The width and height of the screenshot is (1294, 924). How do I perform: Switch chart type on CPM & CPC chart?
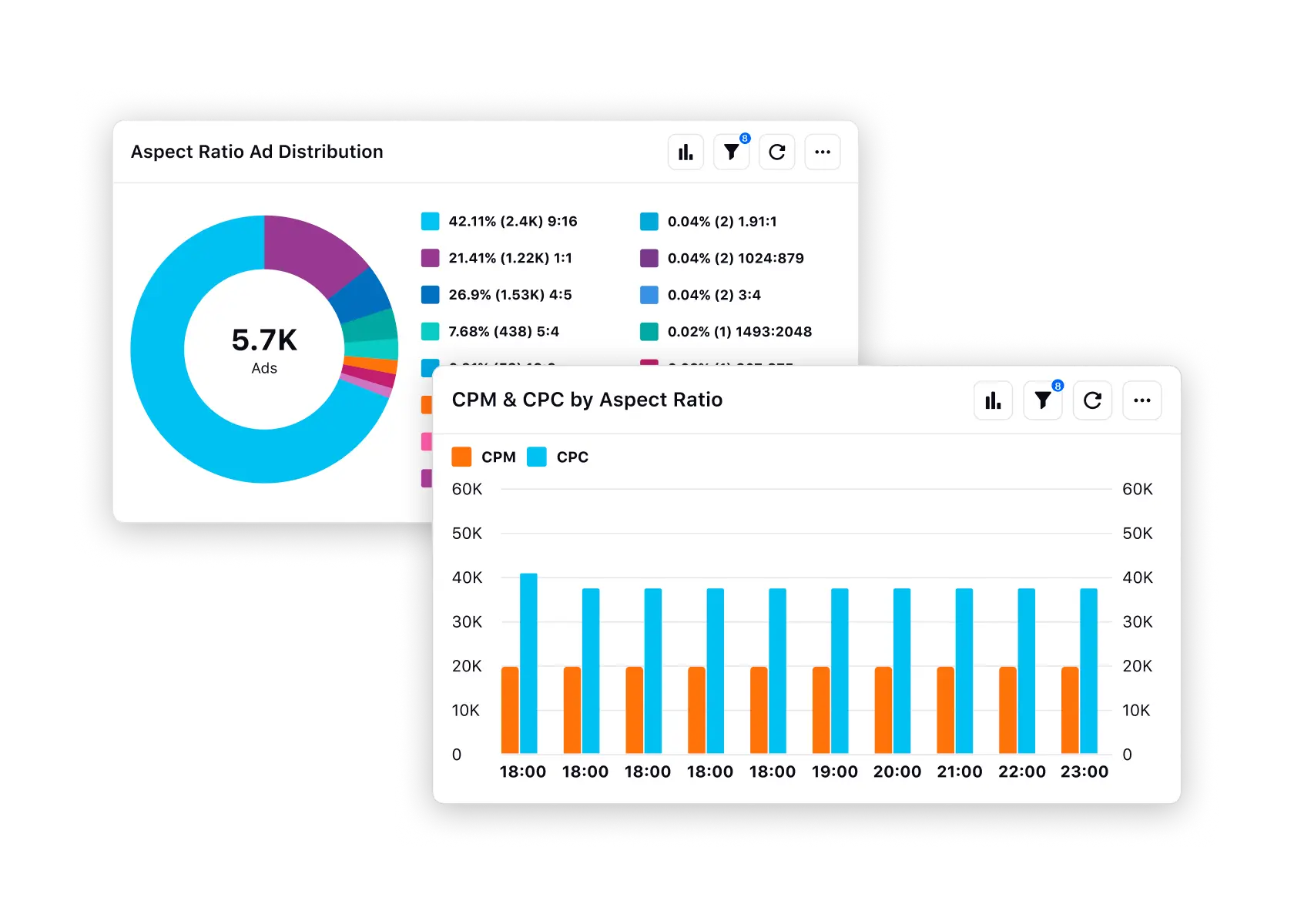point(993,400)
